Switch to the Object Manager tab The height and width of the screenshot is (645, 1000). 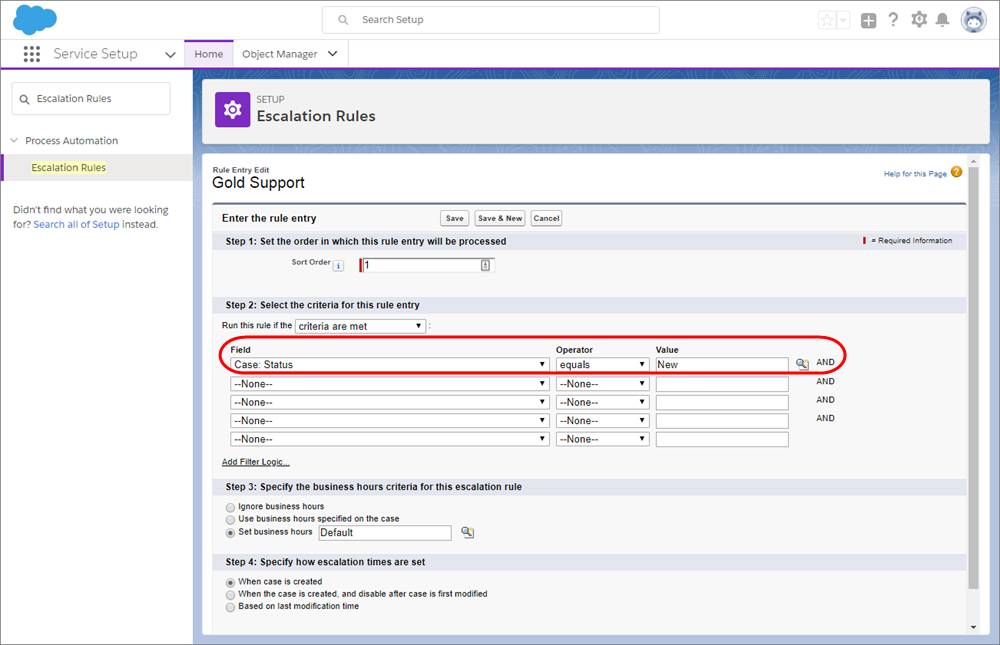pos(279,54)
